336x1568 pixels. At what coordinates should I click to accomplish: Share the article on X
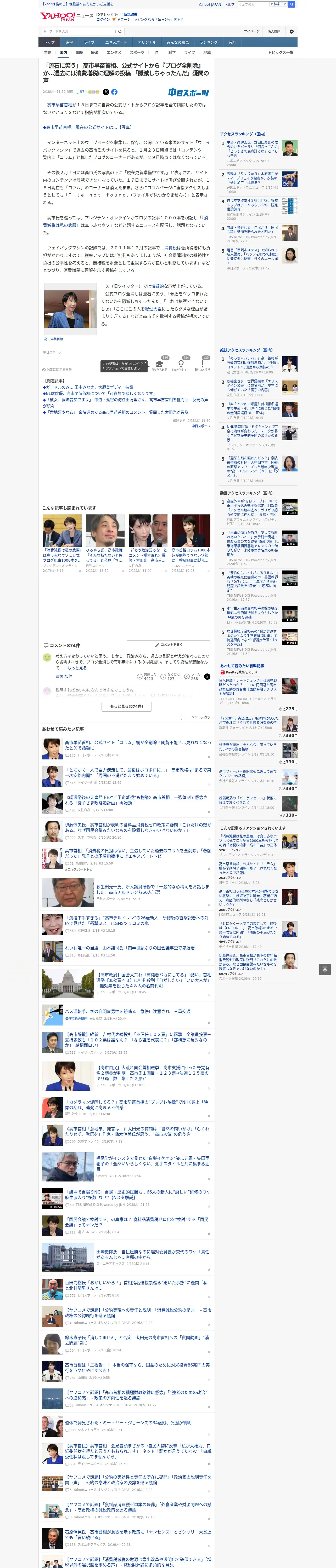coord(105,92)
